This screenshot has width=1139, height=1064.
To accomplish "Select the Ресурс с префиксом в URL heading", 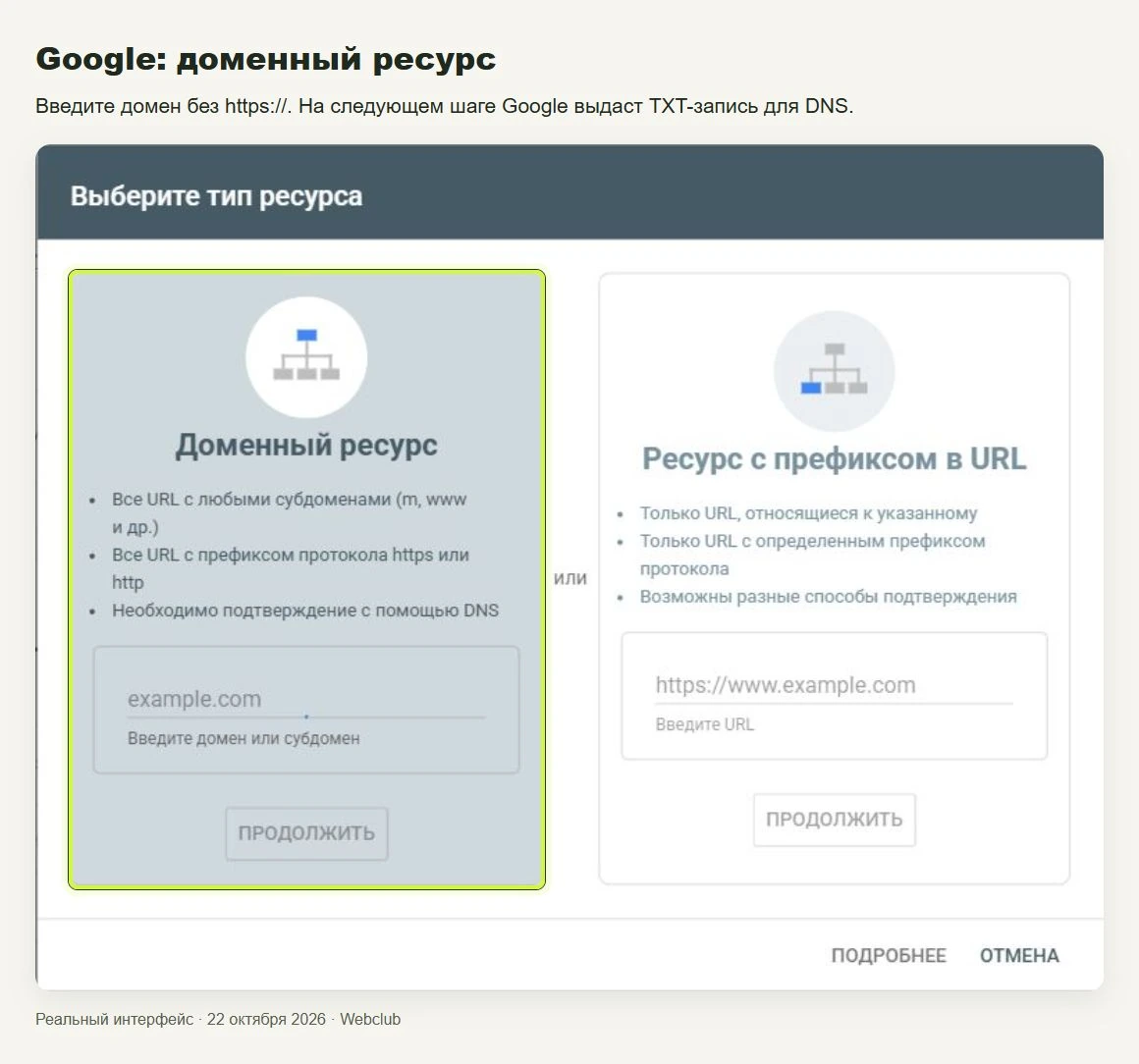I will tap(834, 459).
